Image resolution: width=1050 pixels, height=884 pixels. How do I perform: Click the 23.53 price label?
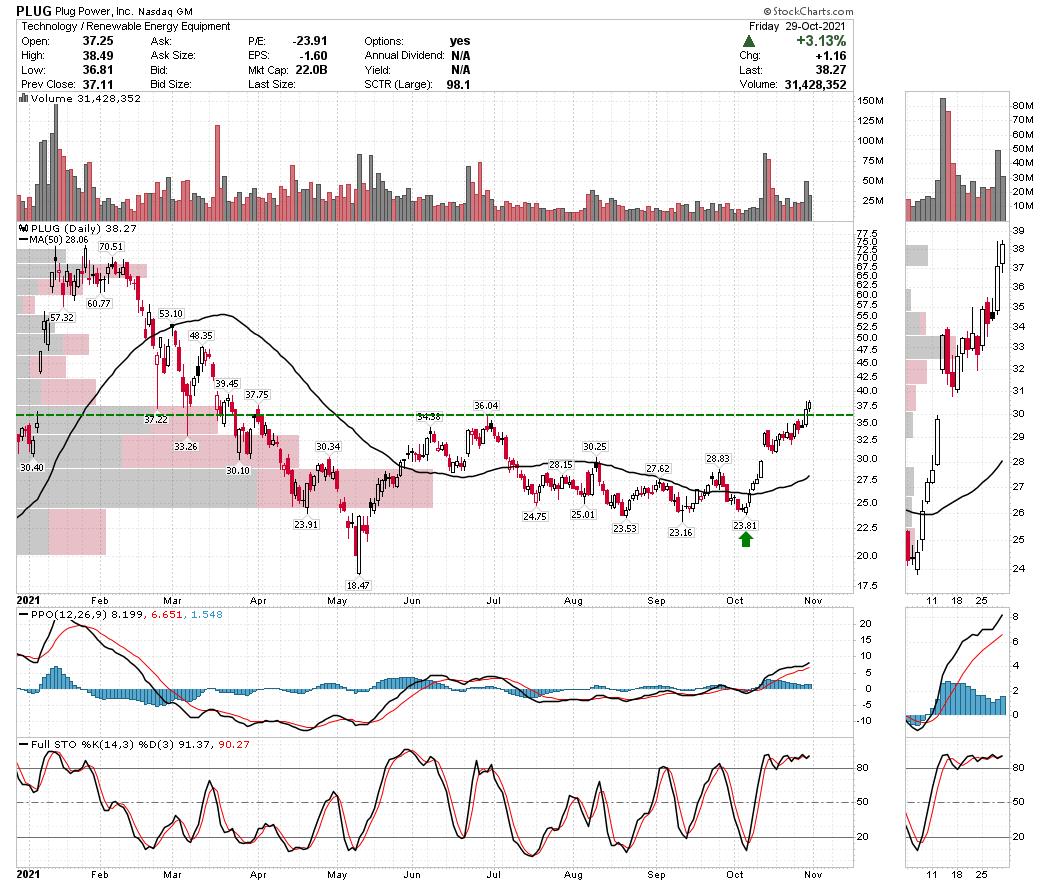point(625,528)
